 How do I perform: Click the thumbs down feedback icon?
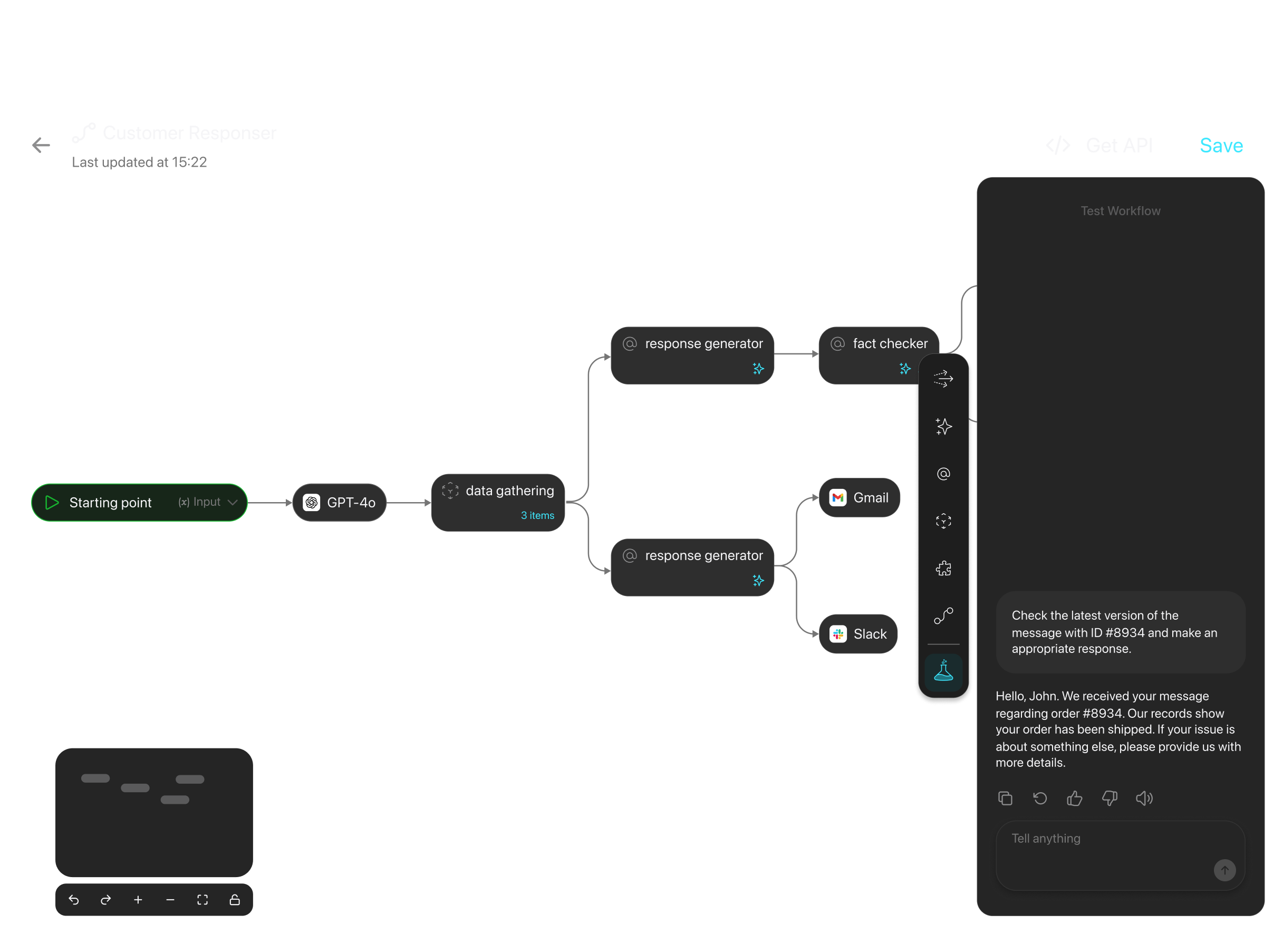click(1109, 799)
